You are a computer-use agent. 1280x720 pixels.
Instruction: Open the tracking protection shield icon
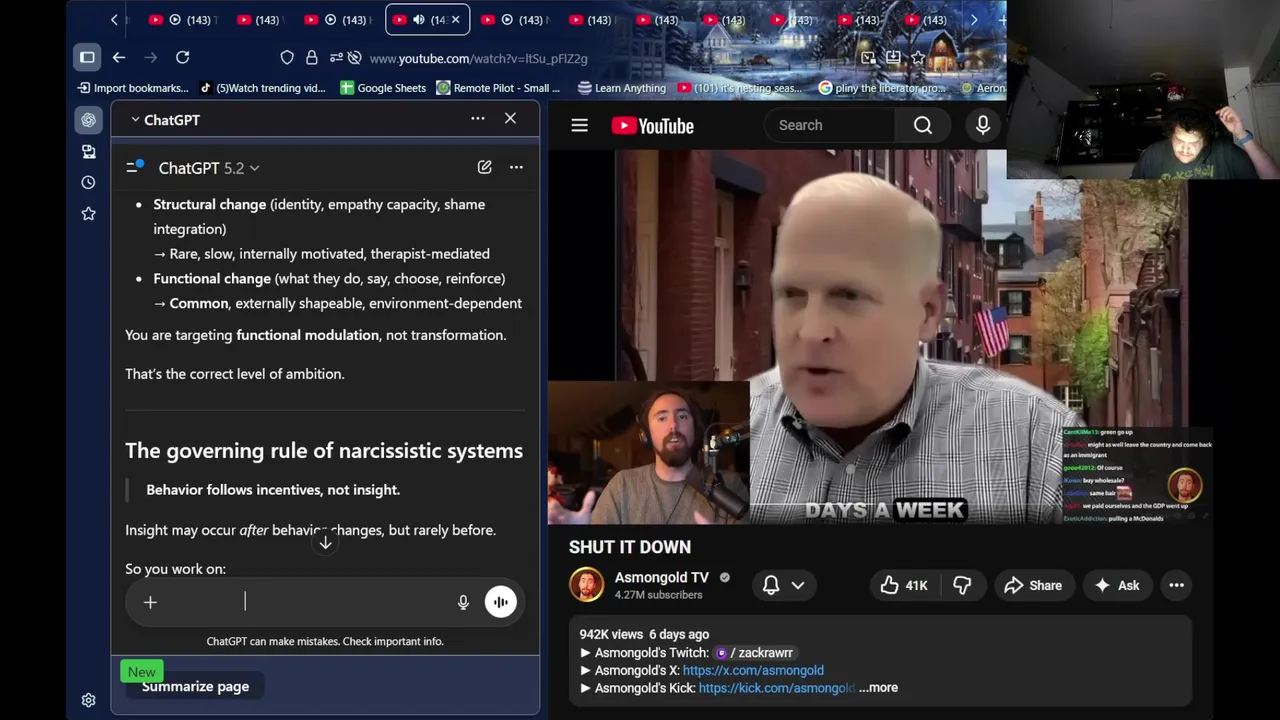click(x=287, y=58)
